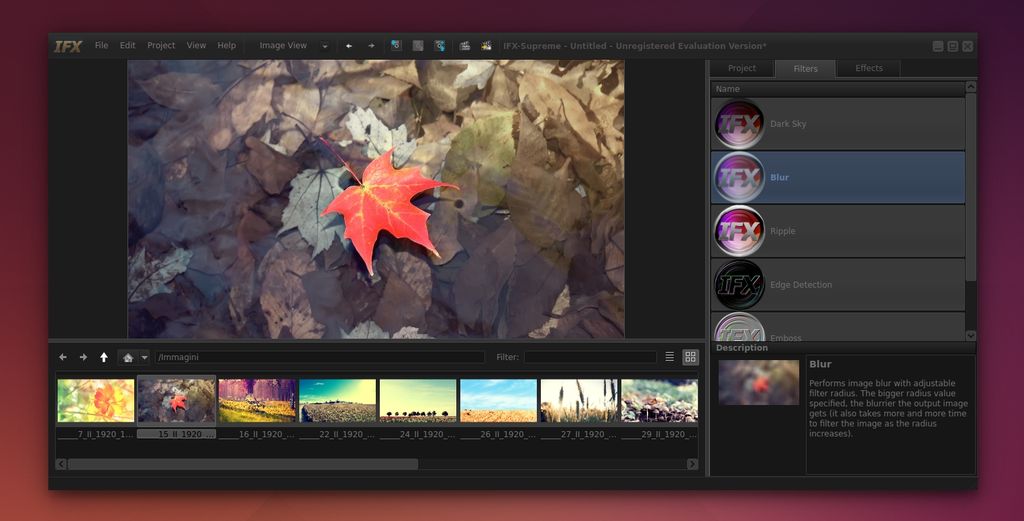Click the home folder icon in file browser
The height and width of the screenshot is (521, 1024).
click(x=127, y=357)
